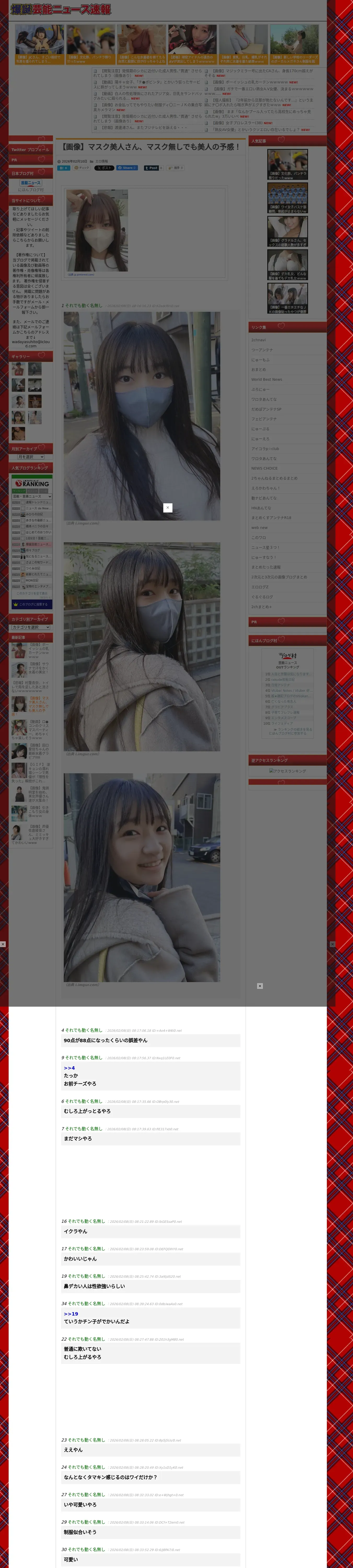Click the チェック share button
Image resolution: width=353 pixels, height=1568 pixels.
(82, 168)
